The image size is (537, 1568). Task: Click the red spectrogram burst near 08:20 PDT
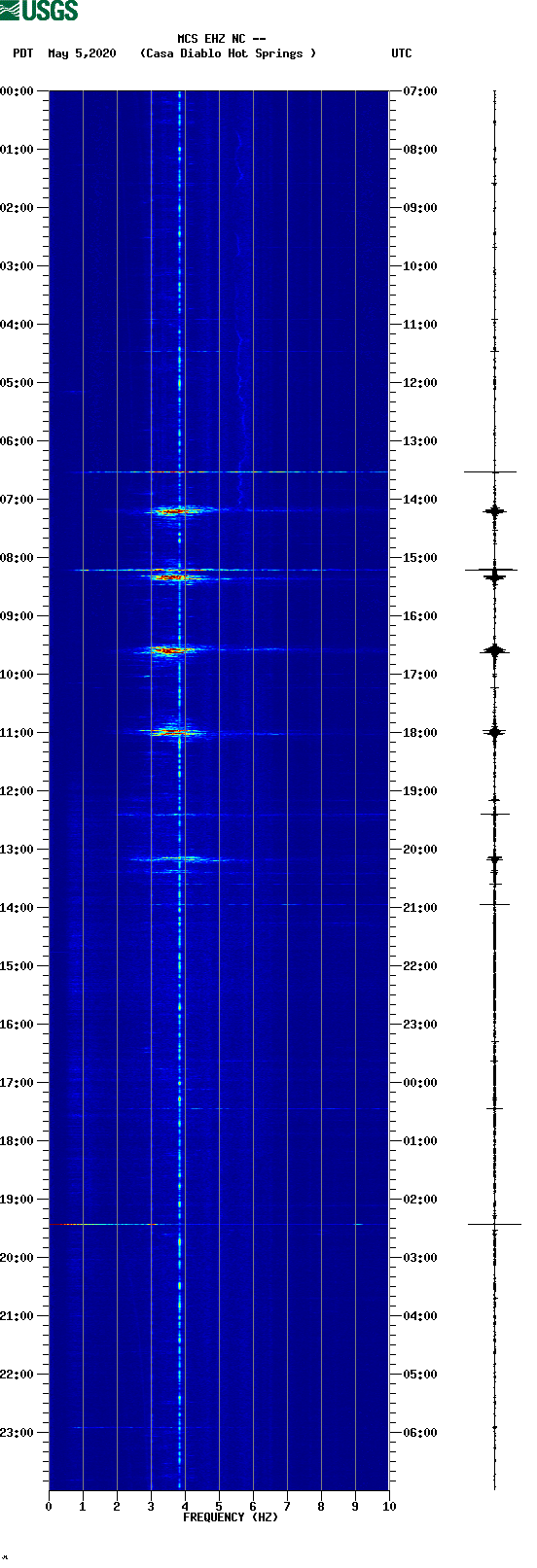[x=173, y=576]
